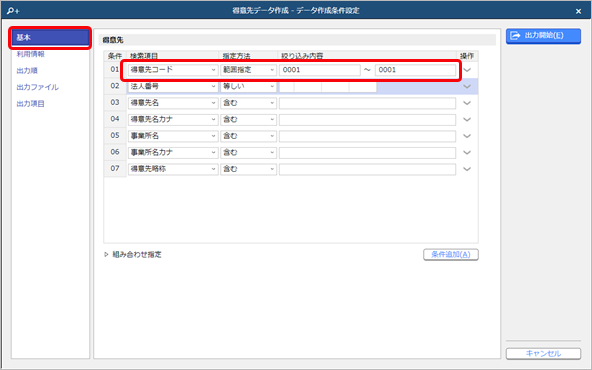Viewport: 592px width, 370px height.
Task: Switch to 出力項目 section
Action: pos(31,104)
